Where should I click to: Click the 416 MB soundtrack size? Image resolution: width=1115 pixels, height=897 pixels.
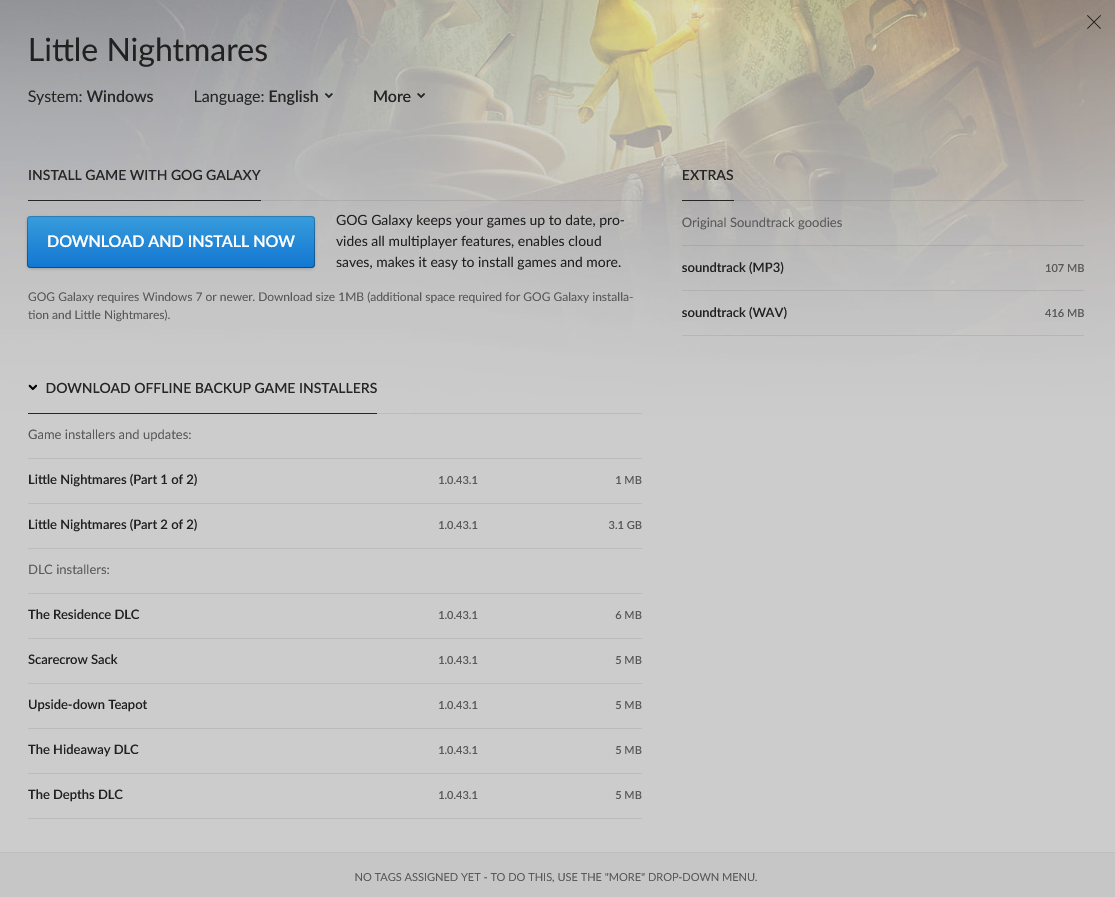tap(1064, 313)
